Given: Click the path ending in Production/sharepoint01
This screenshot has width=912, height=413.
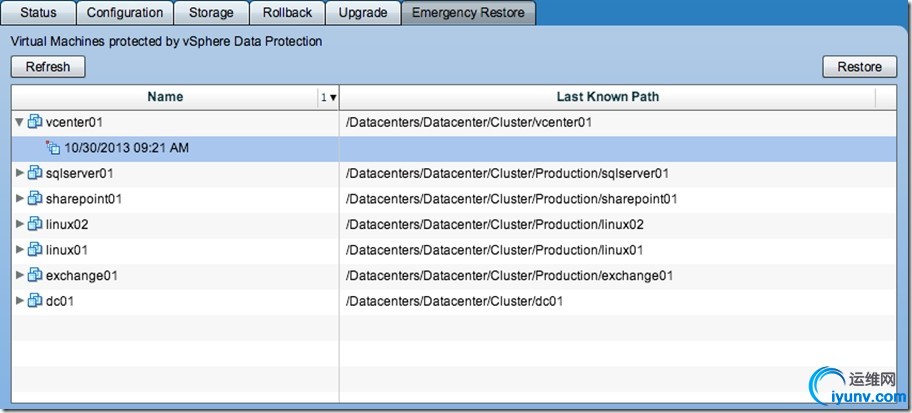Looking at the screenshot, I should [x=511, y=198].
